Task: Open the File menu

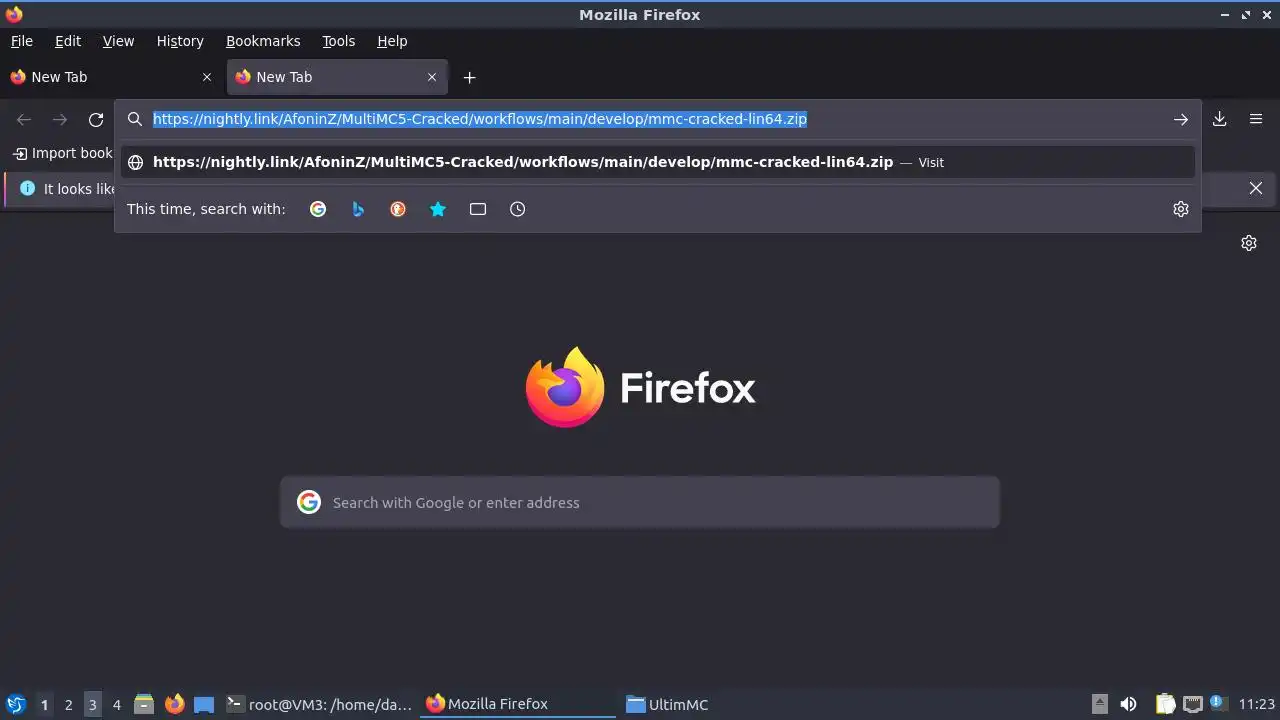Action: click(22, 41)
